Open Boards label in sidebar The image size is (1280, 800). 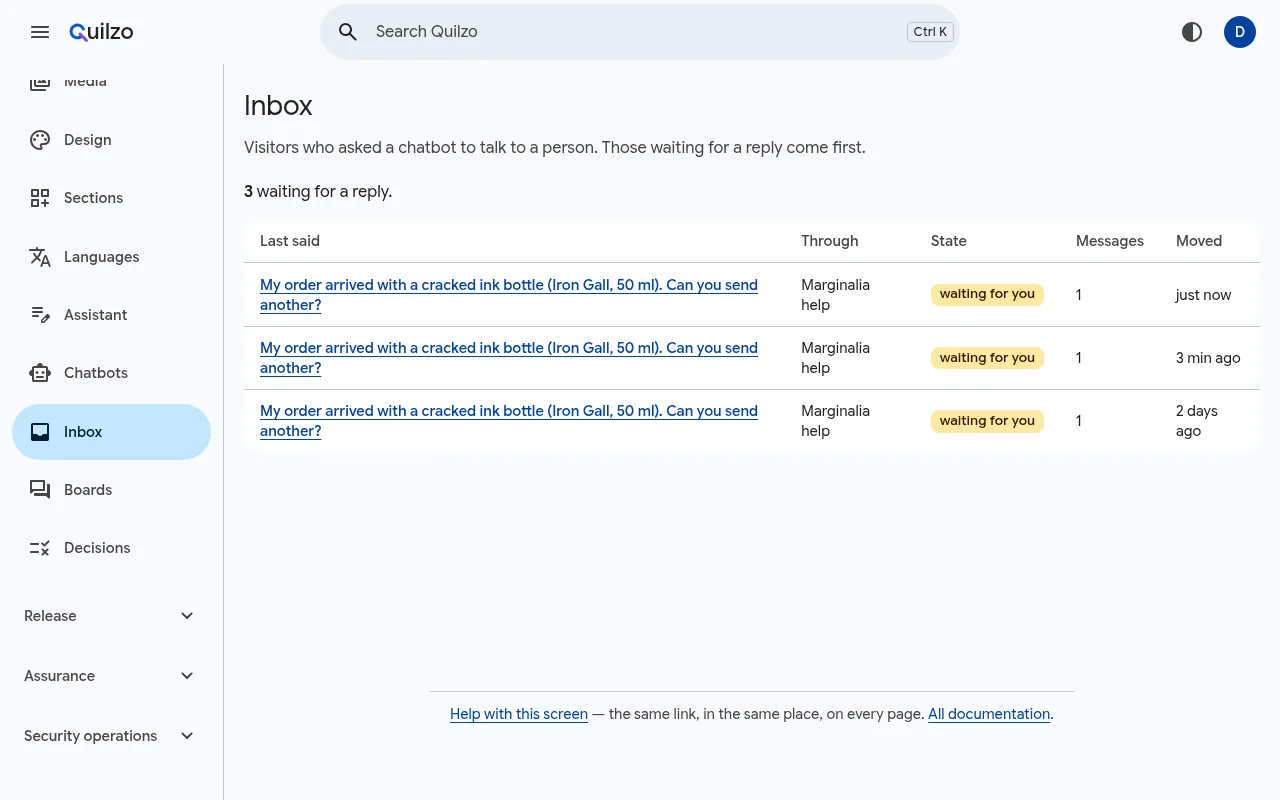(x=88, y=490)
